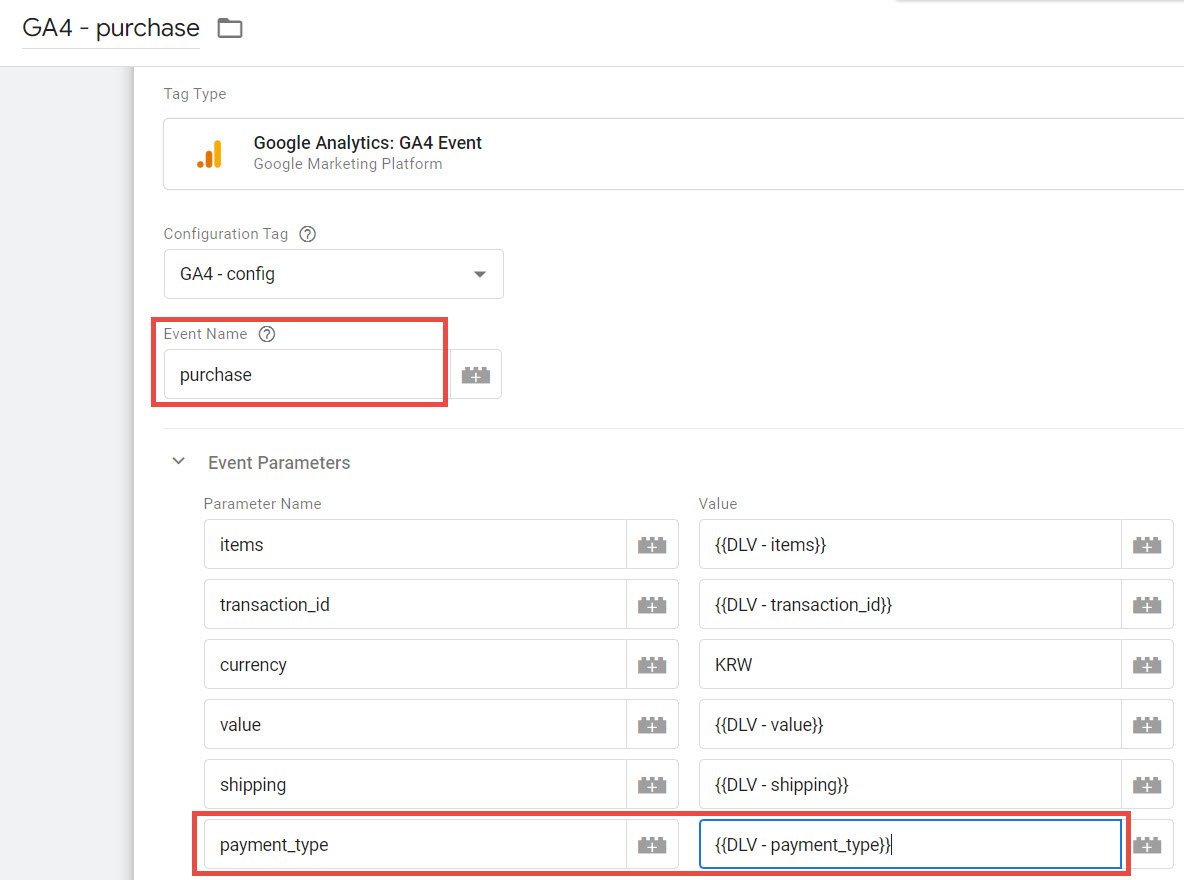
Task: Click the Google Analytics bar chart logo
Action: coord(209,154)
